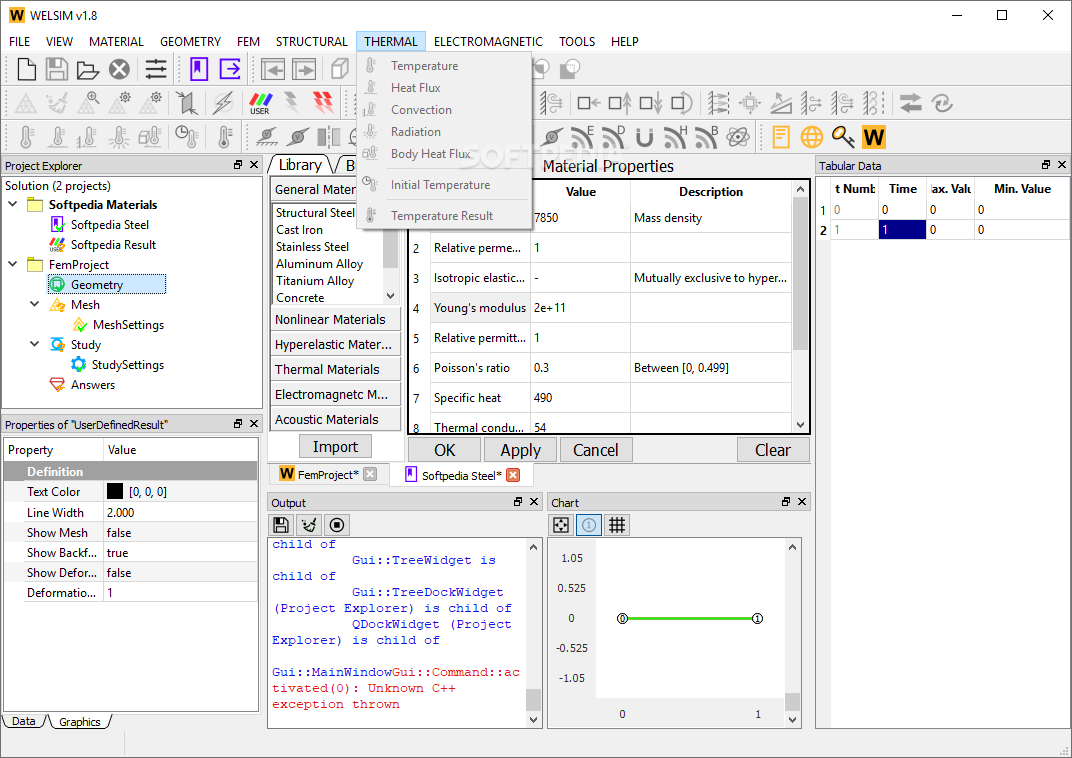
Task: Click the OK button
Action: [444, 450]
